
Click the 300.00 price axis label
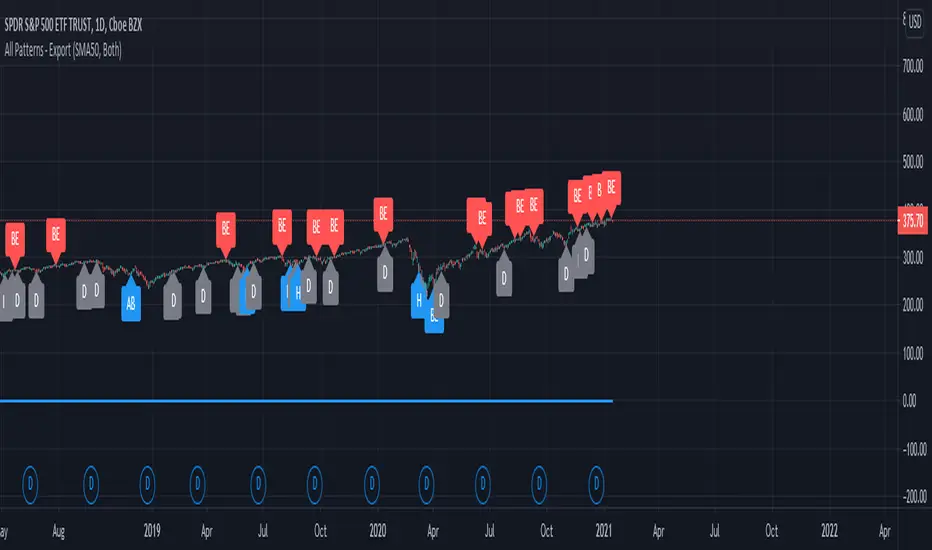[913, 257]
